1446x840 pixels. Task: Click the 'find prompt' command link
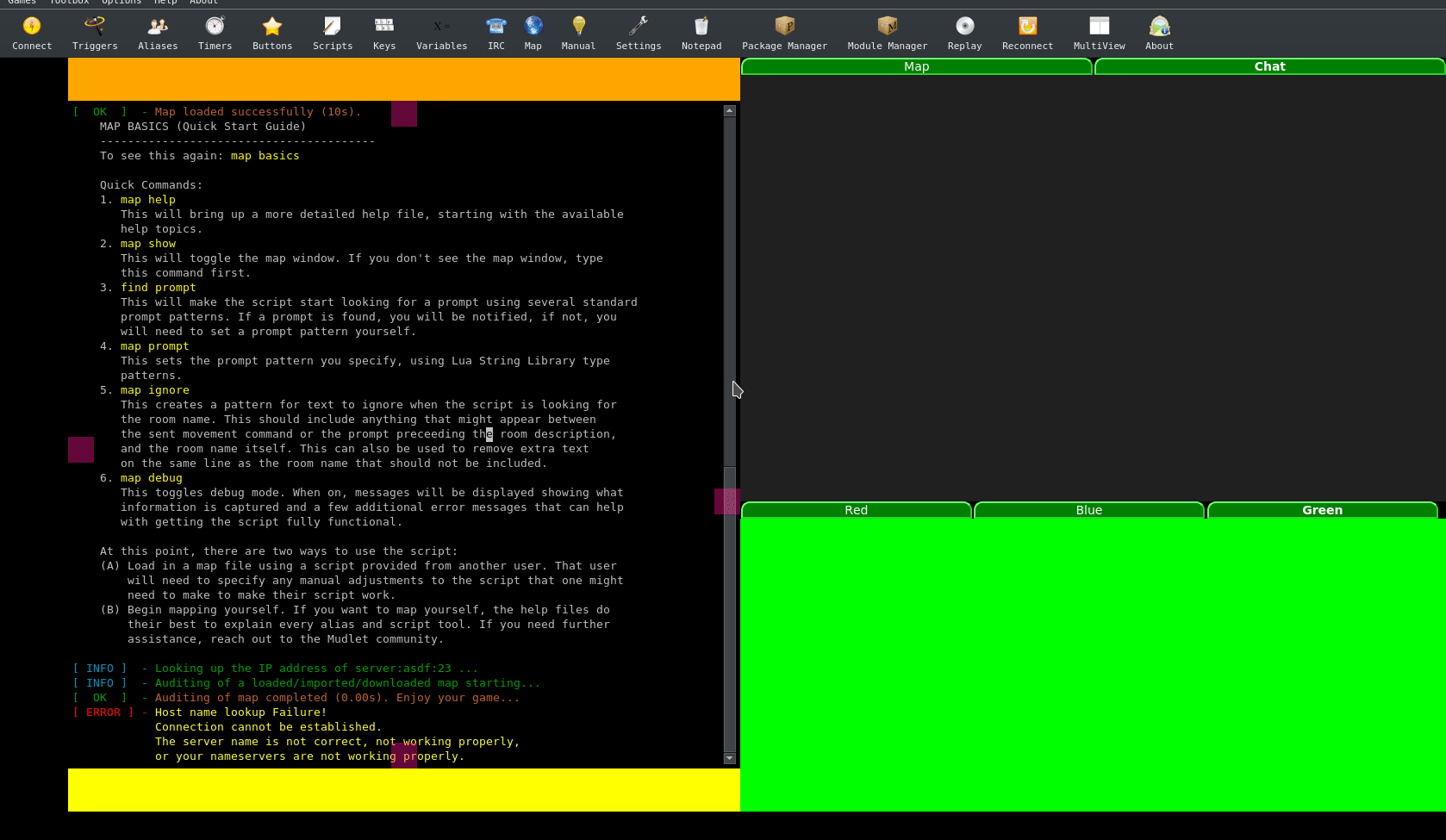(159, 288)
